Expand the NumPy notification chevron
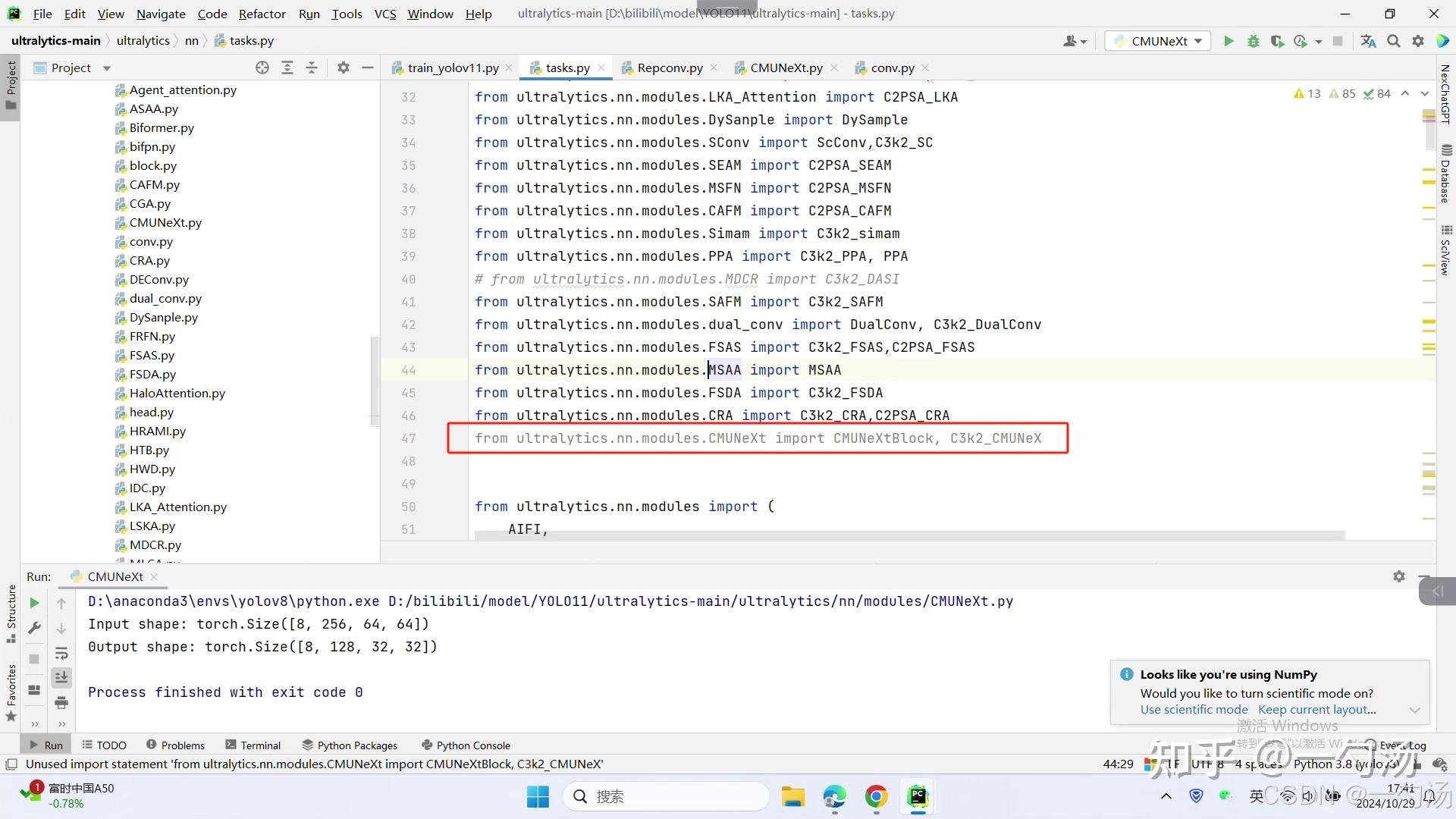The image size is (1456, 819). (x=1414, y=711)
